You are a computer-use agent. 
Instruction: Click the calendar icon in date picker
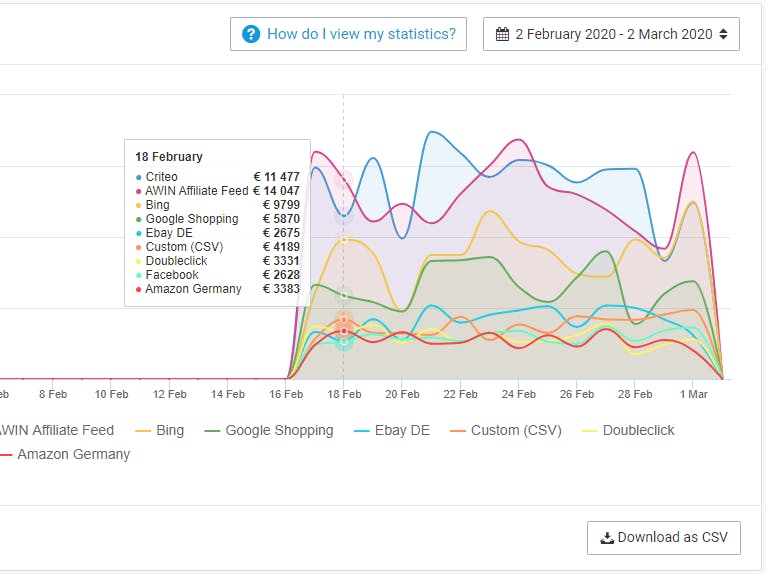503,34
